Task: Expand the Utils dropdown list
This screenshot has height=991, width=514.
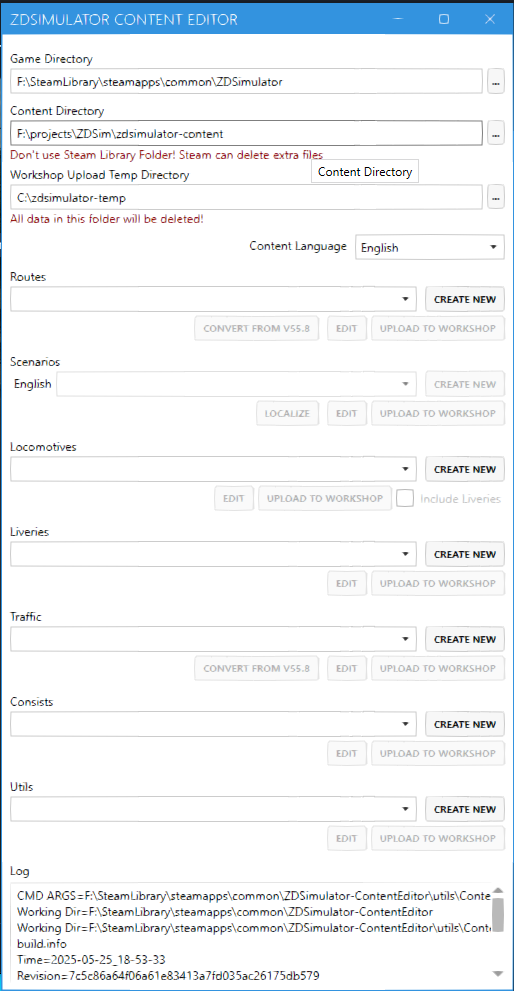Action: 213,809
